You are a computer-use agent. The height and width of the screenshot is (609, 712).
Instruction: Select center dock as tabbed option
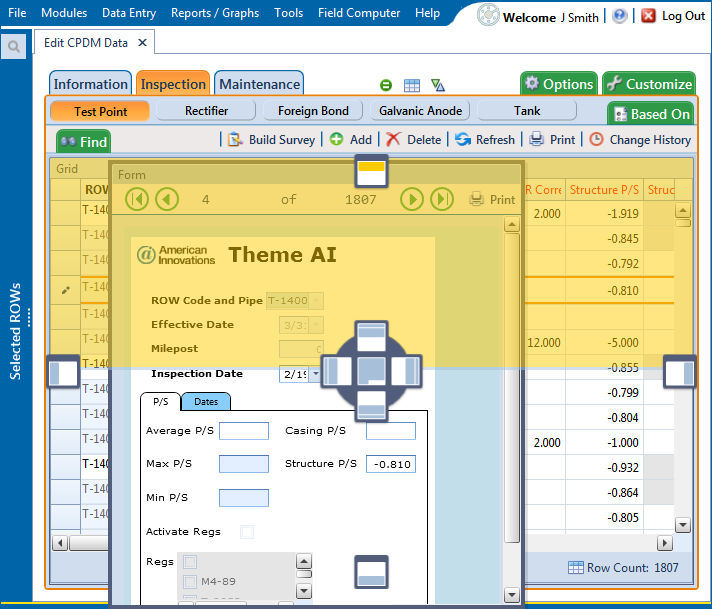click(371, 371)
